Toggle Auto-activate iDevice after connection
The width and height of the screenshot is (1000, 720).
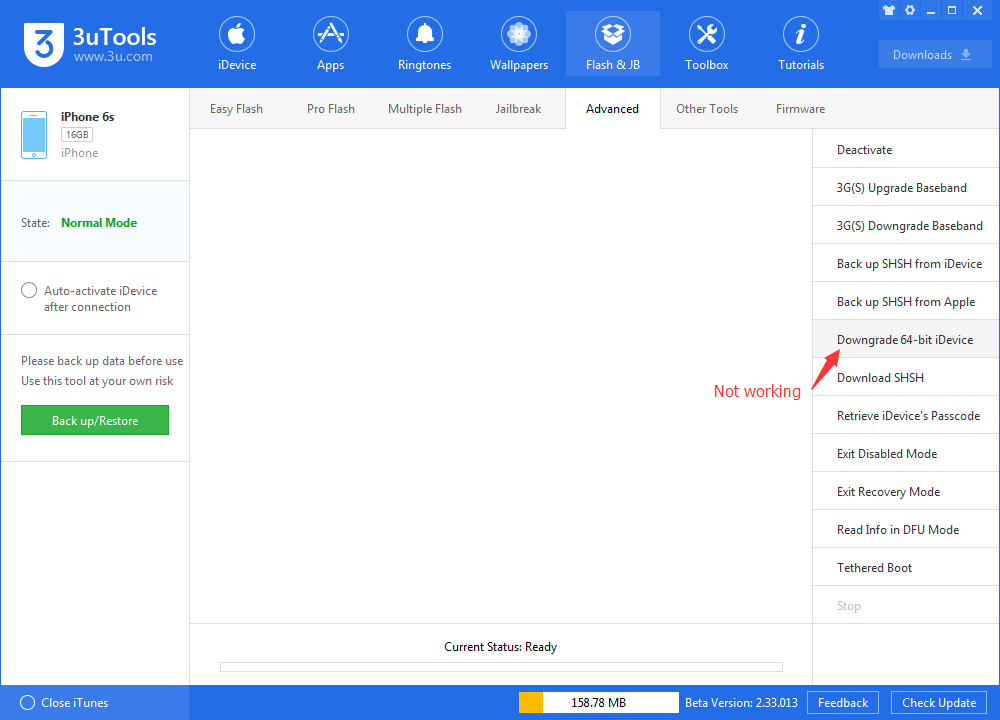pyautogui.click(x=29, y=290)
